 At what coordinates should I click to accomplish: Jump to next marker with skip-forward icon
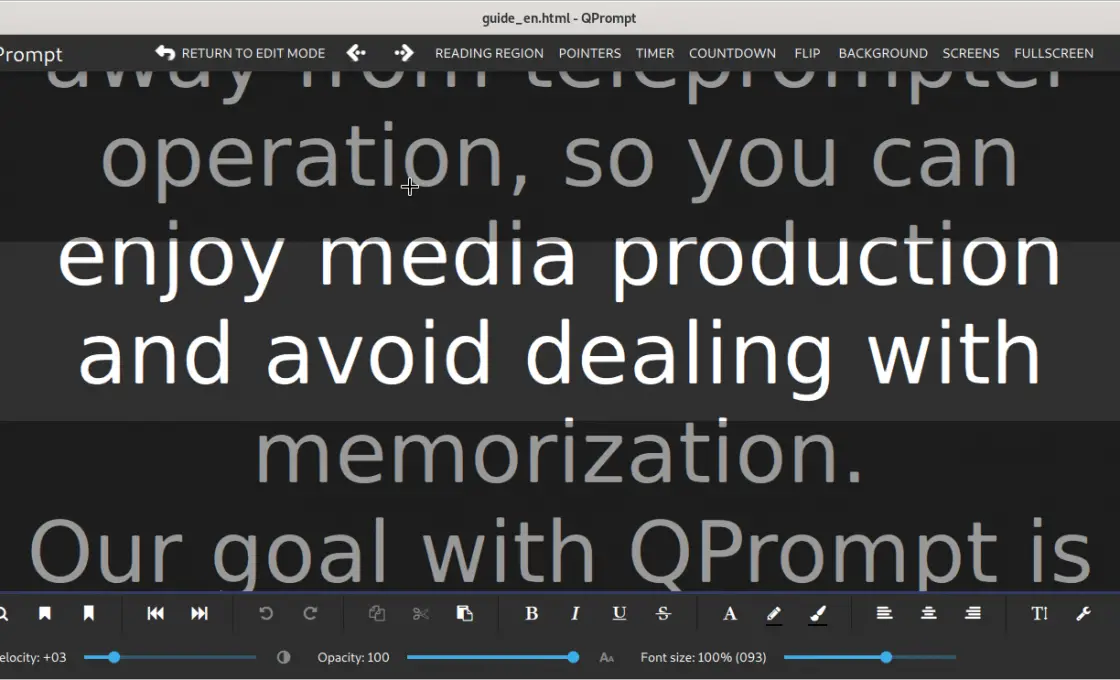point(199,614)
